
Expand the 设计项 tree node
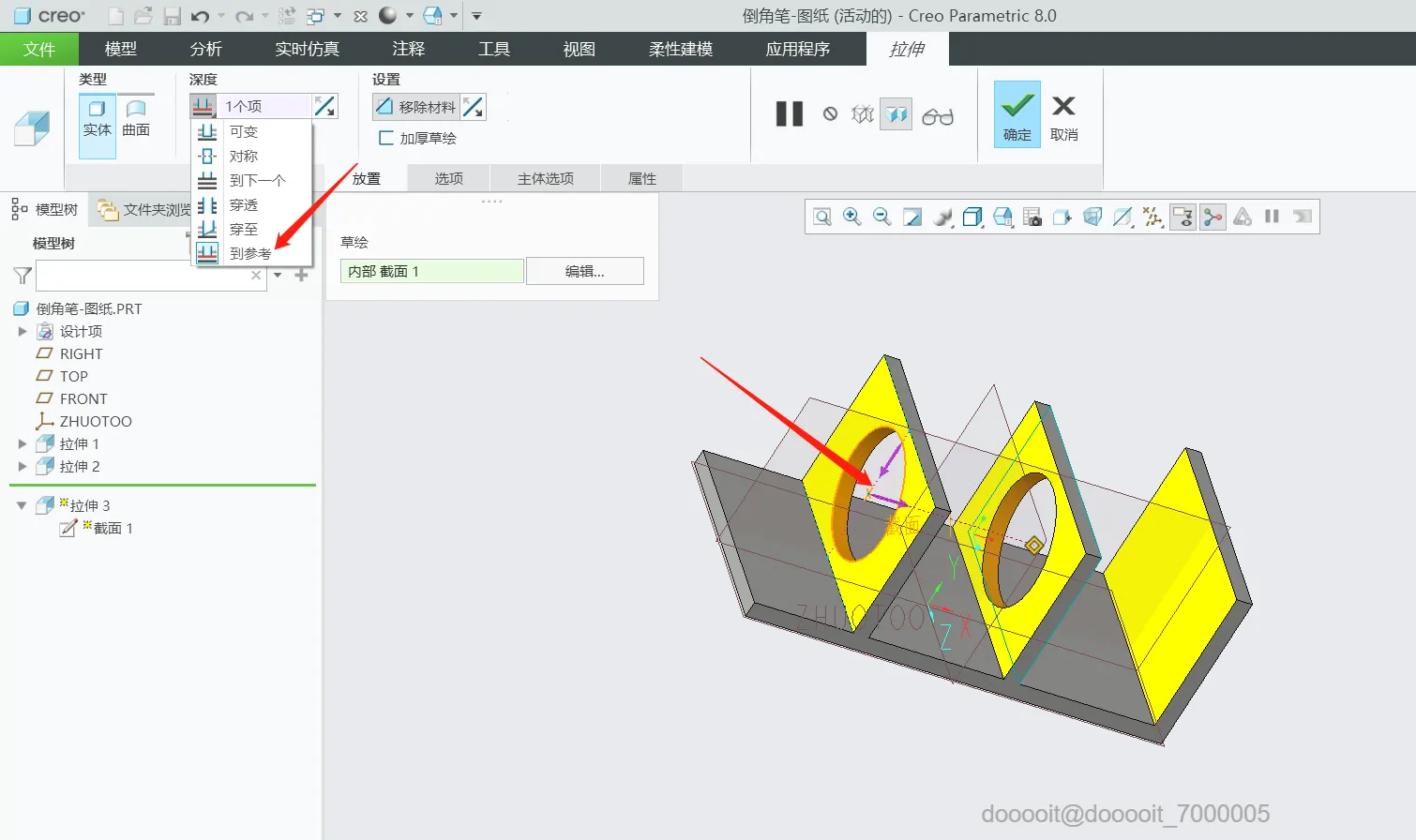tap(23, 331)
